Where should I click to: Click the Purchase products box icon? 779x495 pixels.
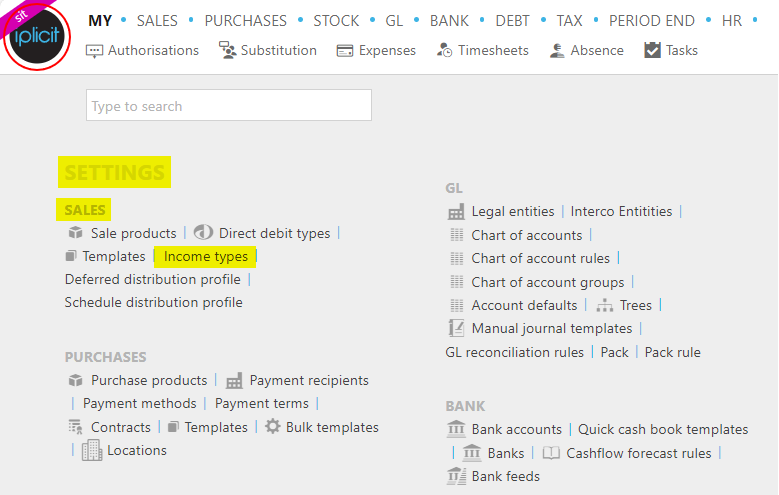click(76, 380)
